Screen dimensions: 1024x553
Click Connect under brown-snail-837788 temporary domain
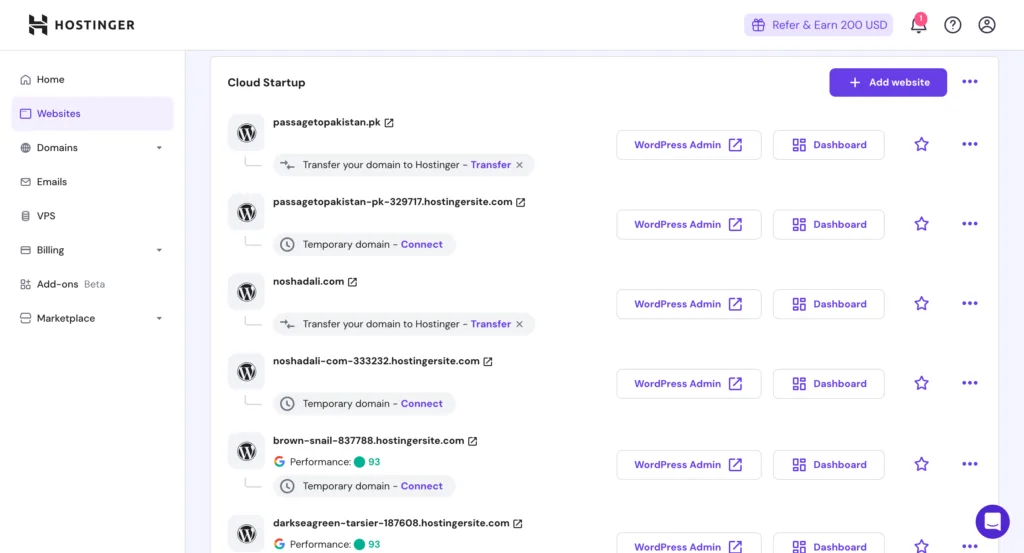click(x=421, y=486)
